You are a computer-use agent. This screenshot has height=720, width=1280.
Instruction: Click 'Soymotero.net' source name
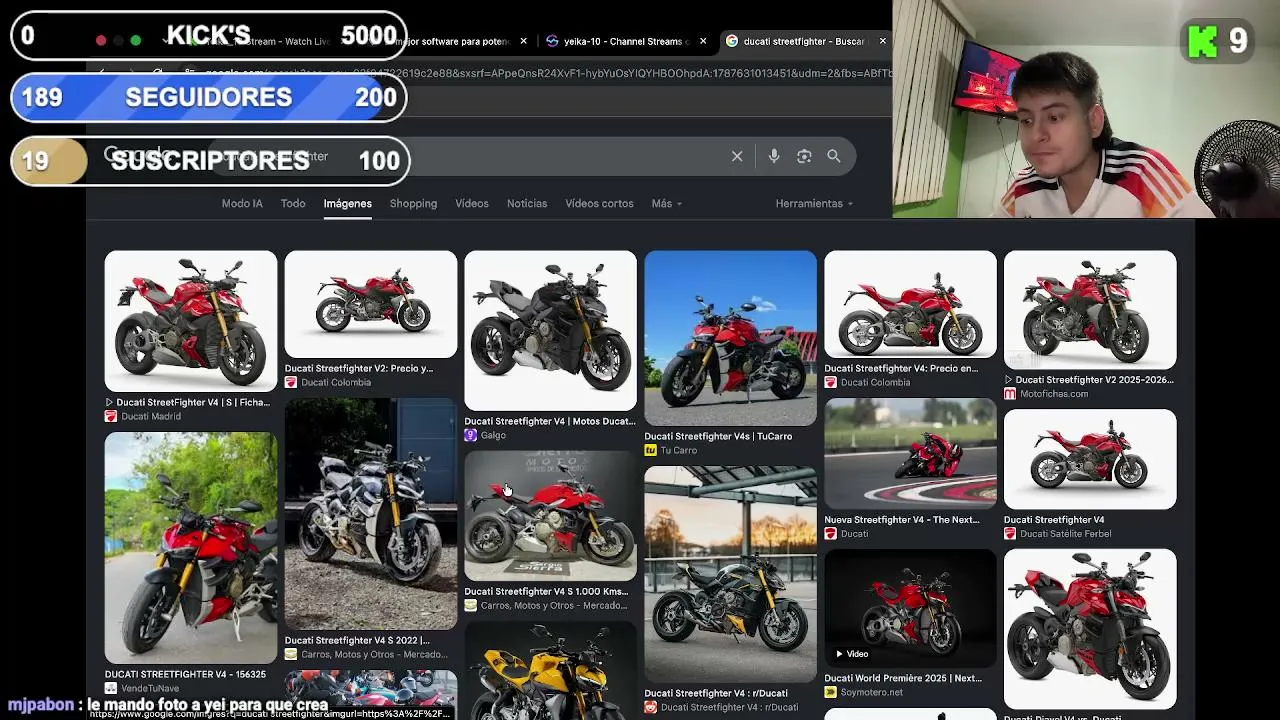click(872, 692)
